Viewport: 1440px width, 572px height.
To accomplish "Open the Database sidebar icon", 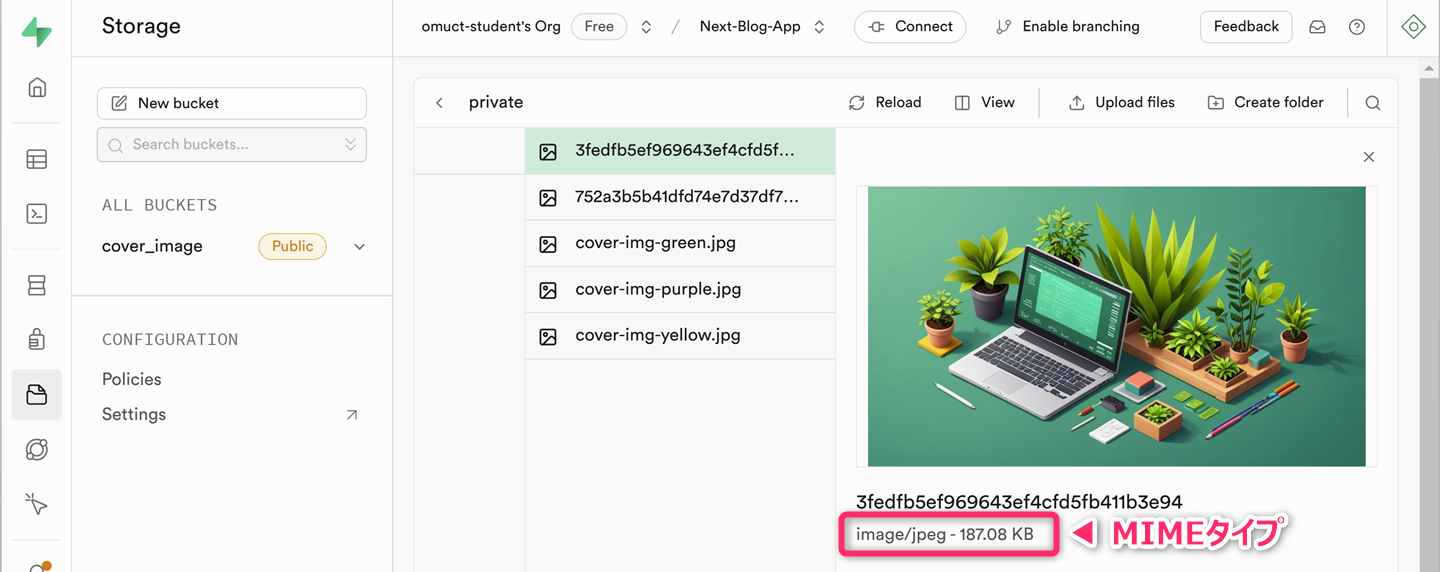I will (37, 286).
